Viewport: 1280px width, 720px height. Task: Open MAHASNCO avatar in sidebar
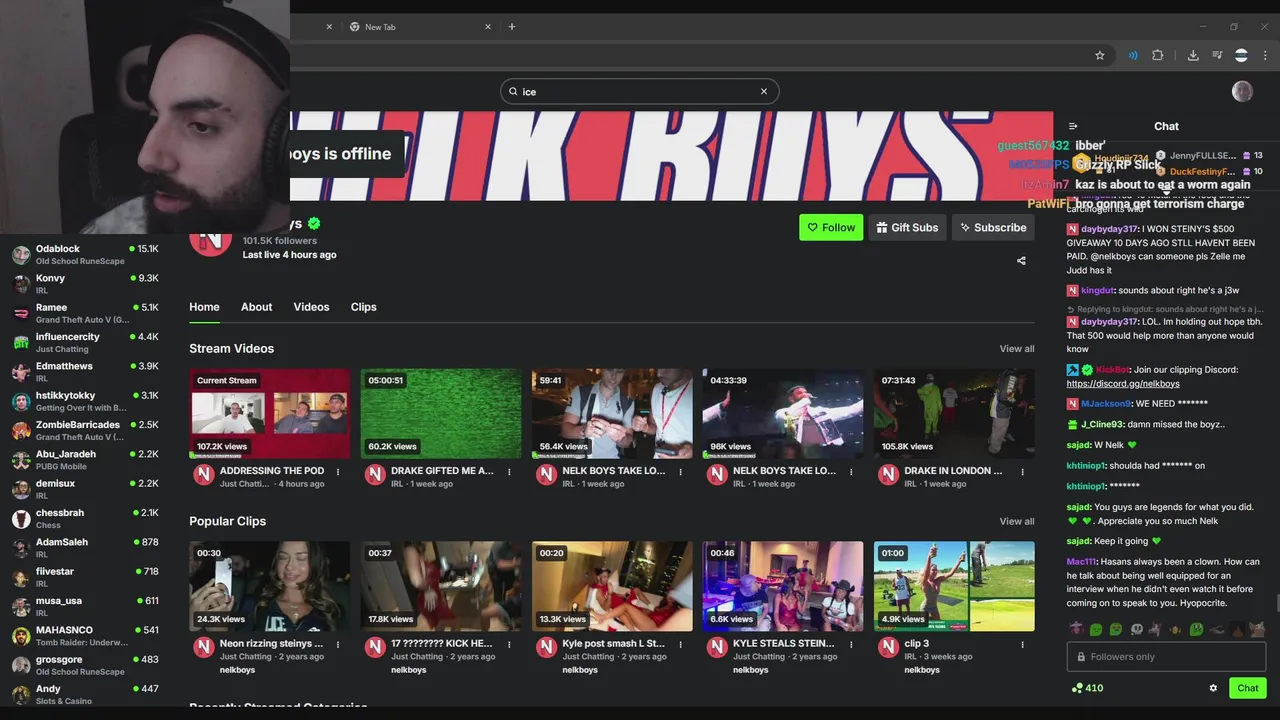click(x=21, y=636)
